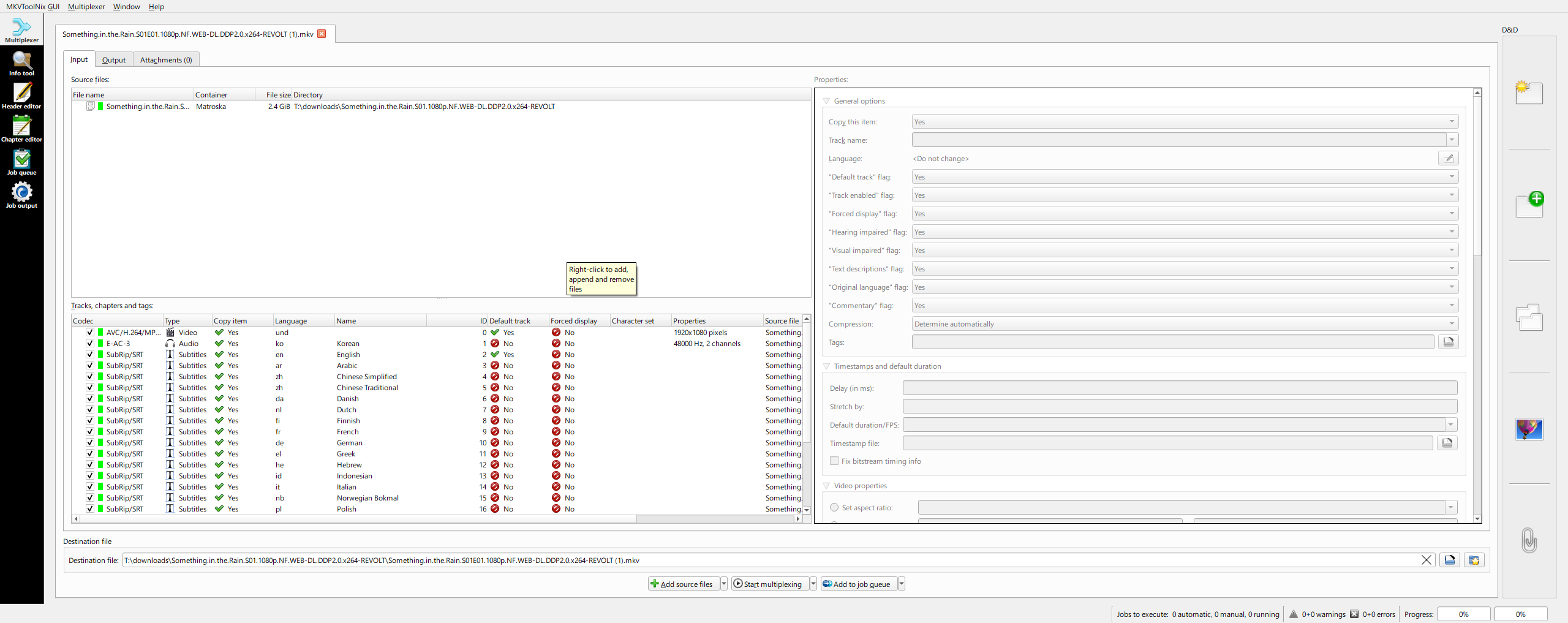Viewport: 1568px width, 623px height.
Task: Uncheck the E-AC-3 audio track checkbox
Action: point(90,343)
